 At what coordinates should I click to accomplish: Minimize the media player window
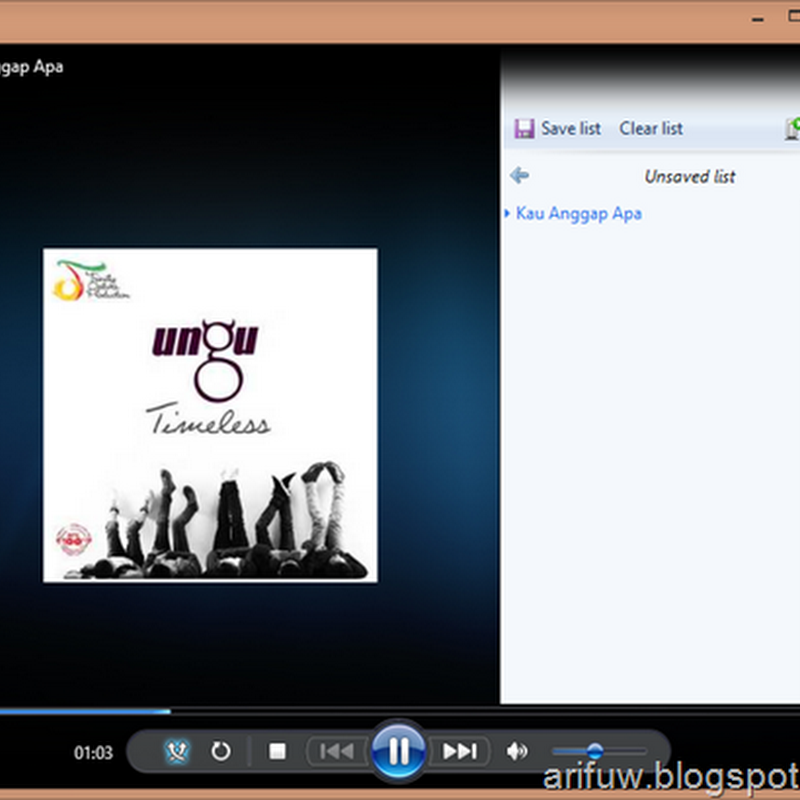tap(758, 19)
